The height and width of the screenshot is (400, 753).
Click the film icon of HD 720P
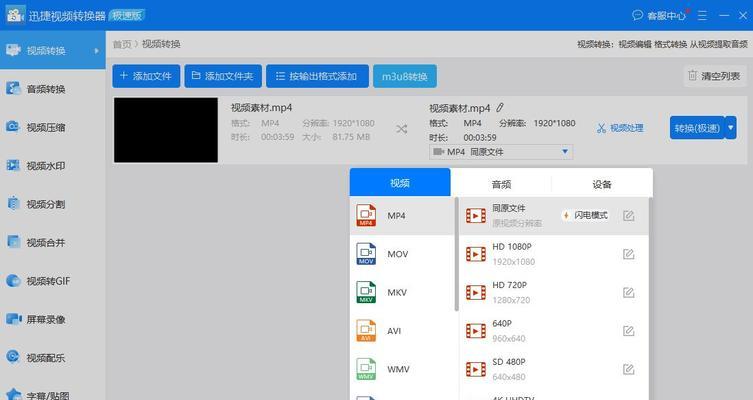(476, 292)
